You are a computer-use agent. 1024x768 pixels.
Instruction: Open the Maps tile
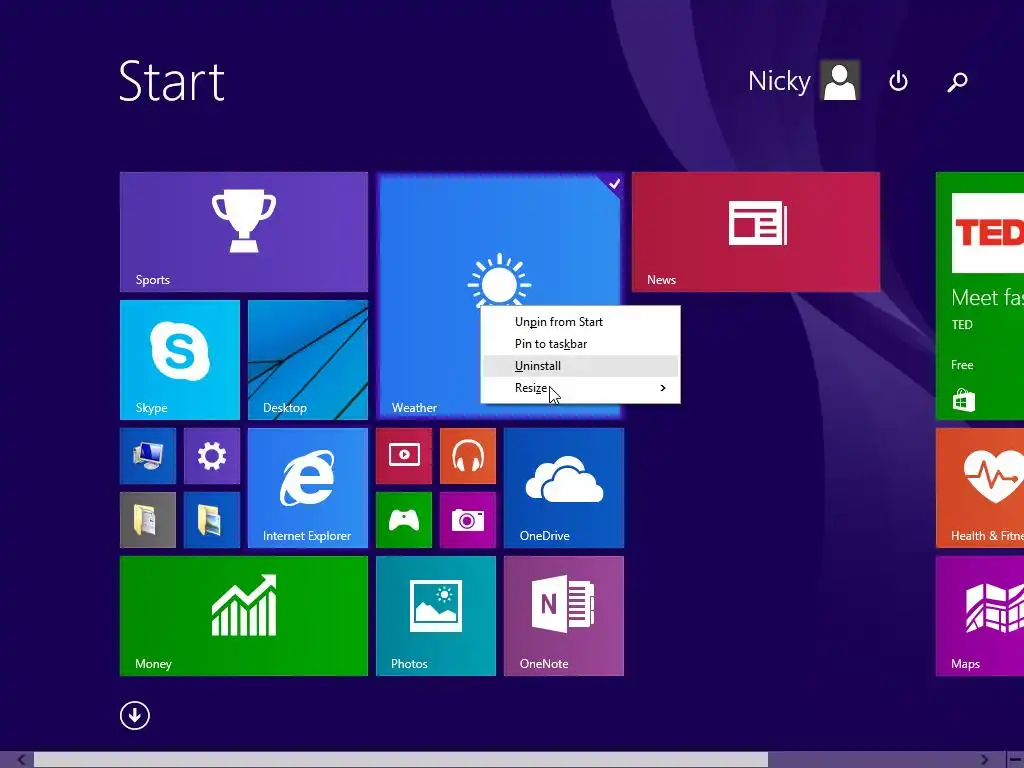(x=980, y=616)
